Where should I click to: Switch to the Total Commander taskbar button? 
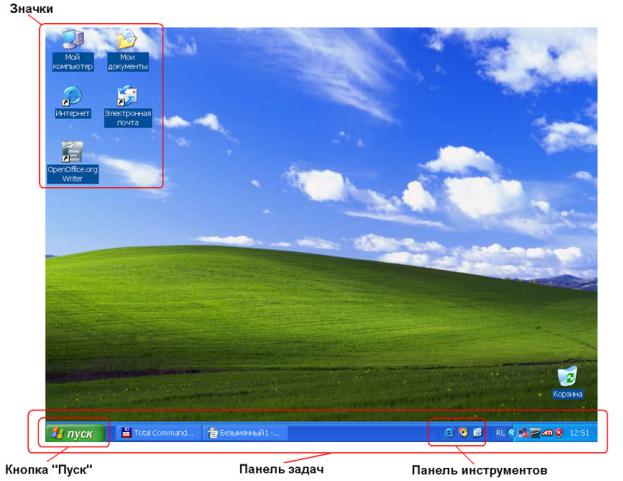pyautogui.click(x=158, y=433)
